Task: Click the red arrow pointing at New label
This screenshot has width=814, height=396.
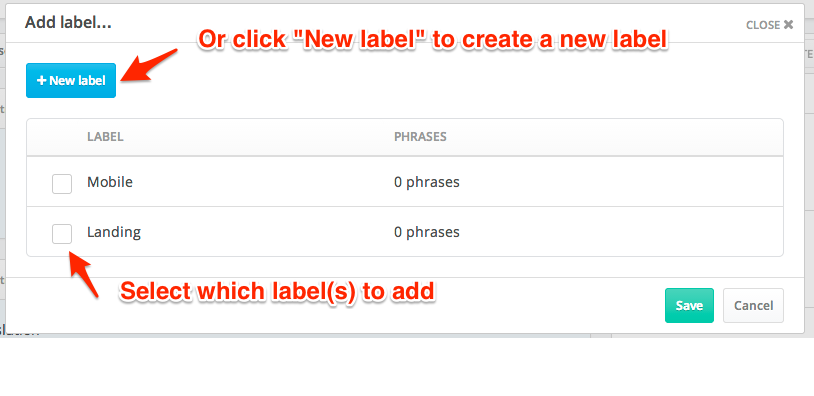Action: 149,65
